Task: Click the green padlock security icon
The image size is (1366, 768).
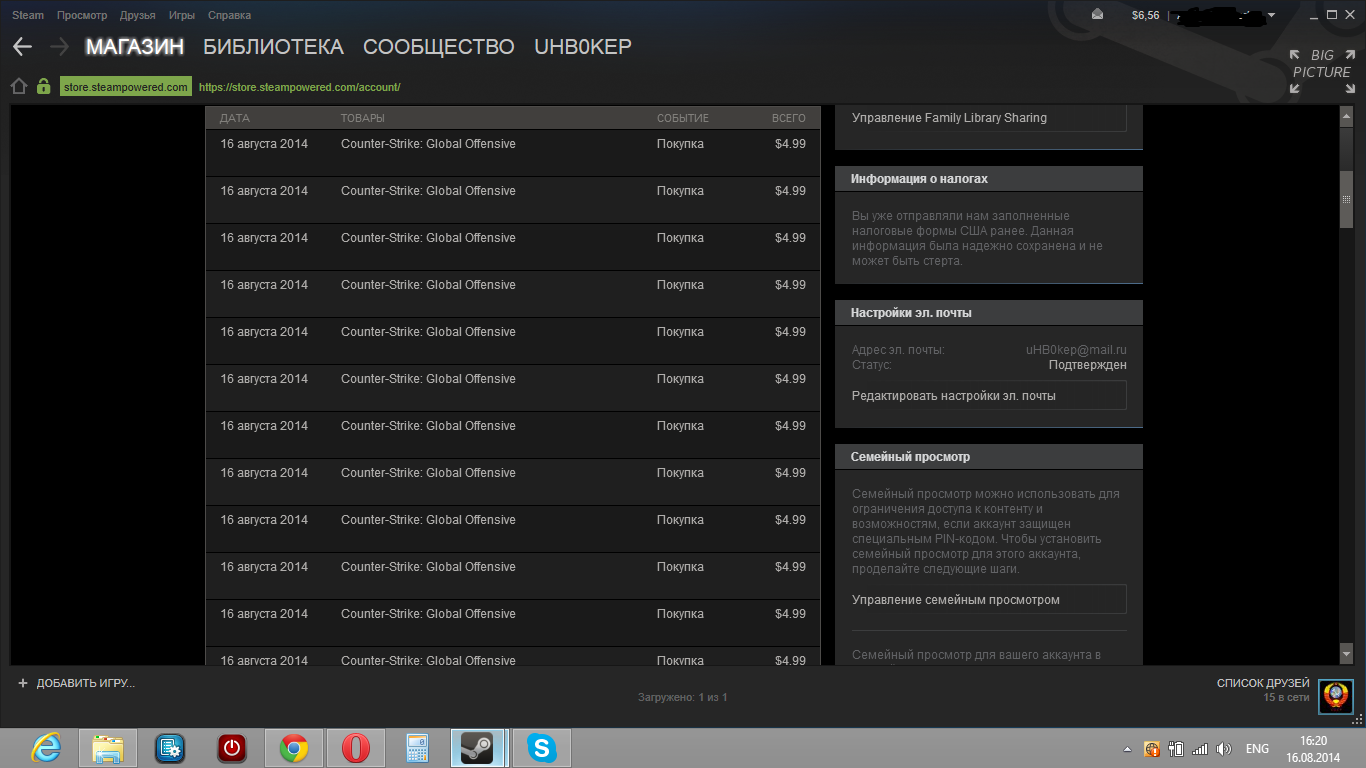Action: pos(43,87)
